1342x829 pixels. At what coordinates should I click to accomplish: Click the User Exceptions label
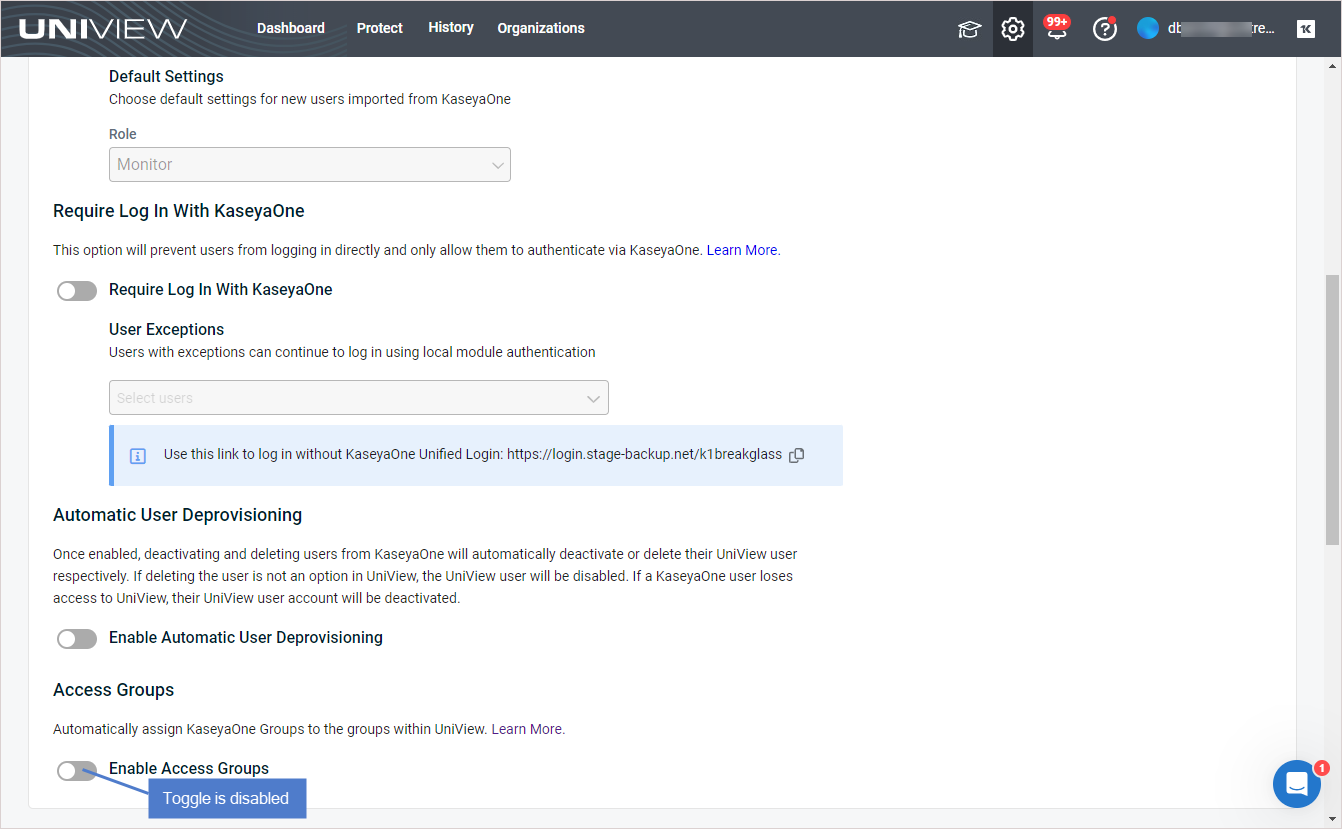[x=166, y=329]
